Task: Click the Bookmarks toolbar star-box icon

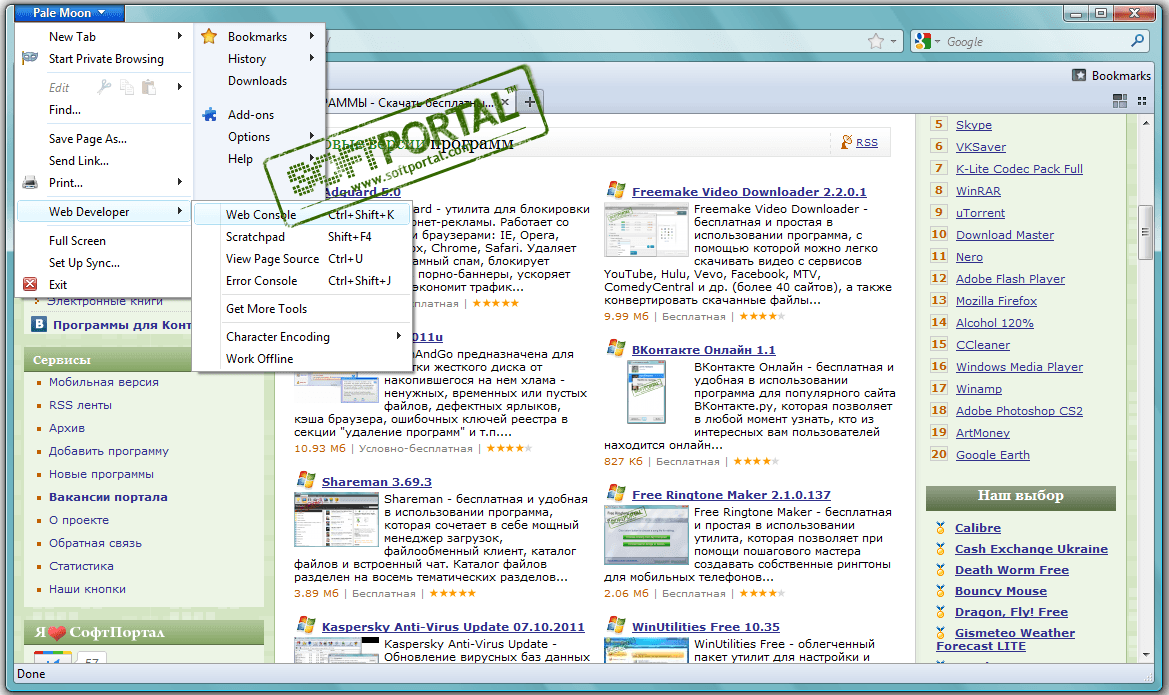Action: pyautogui.click(x=1079, y=75)
